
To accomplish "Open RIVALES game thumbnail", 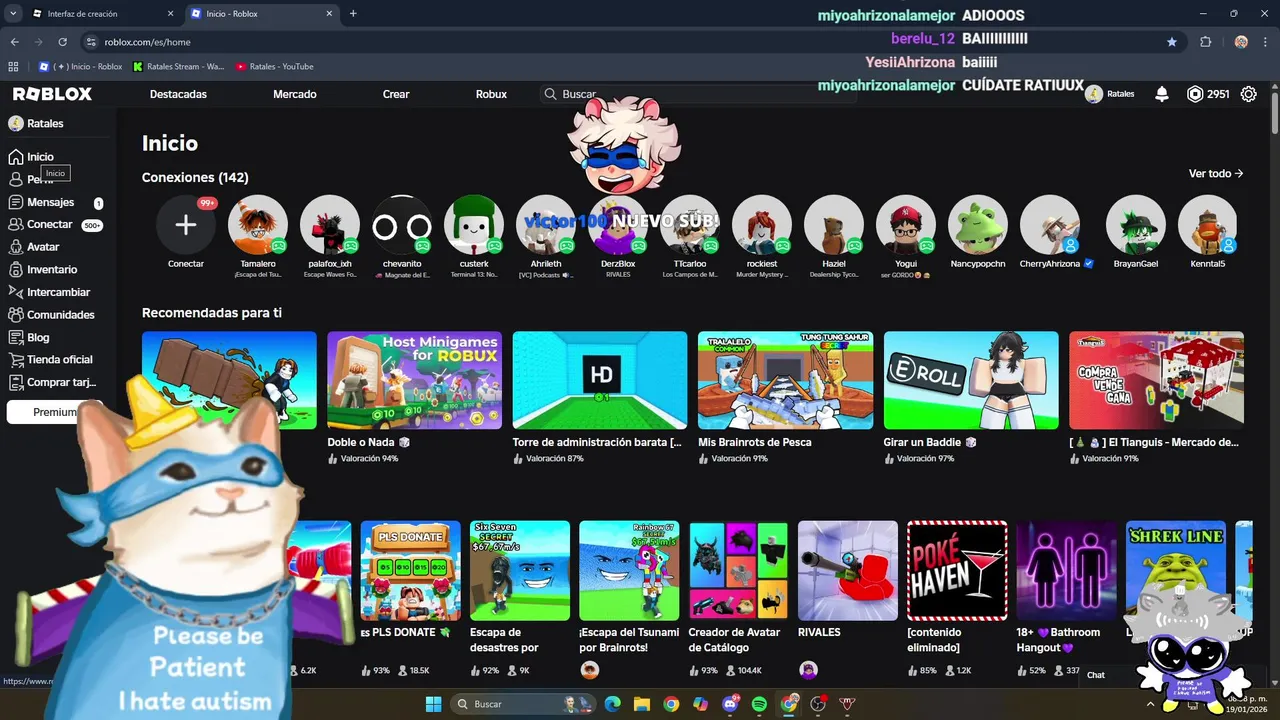I will (848, 570).
